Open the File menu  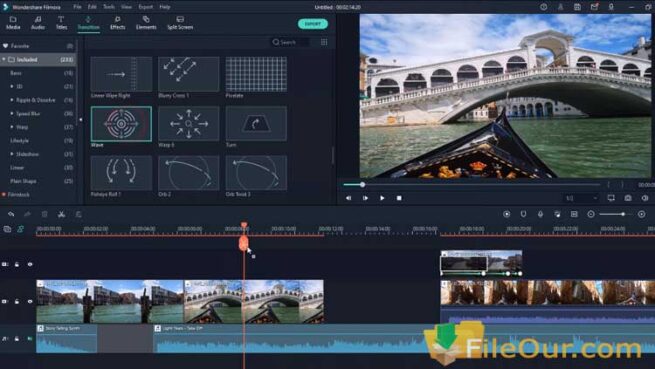click(77, 7)
